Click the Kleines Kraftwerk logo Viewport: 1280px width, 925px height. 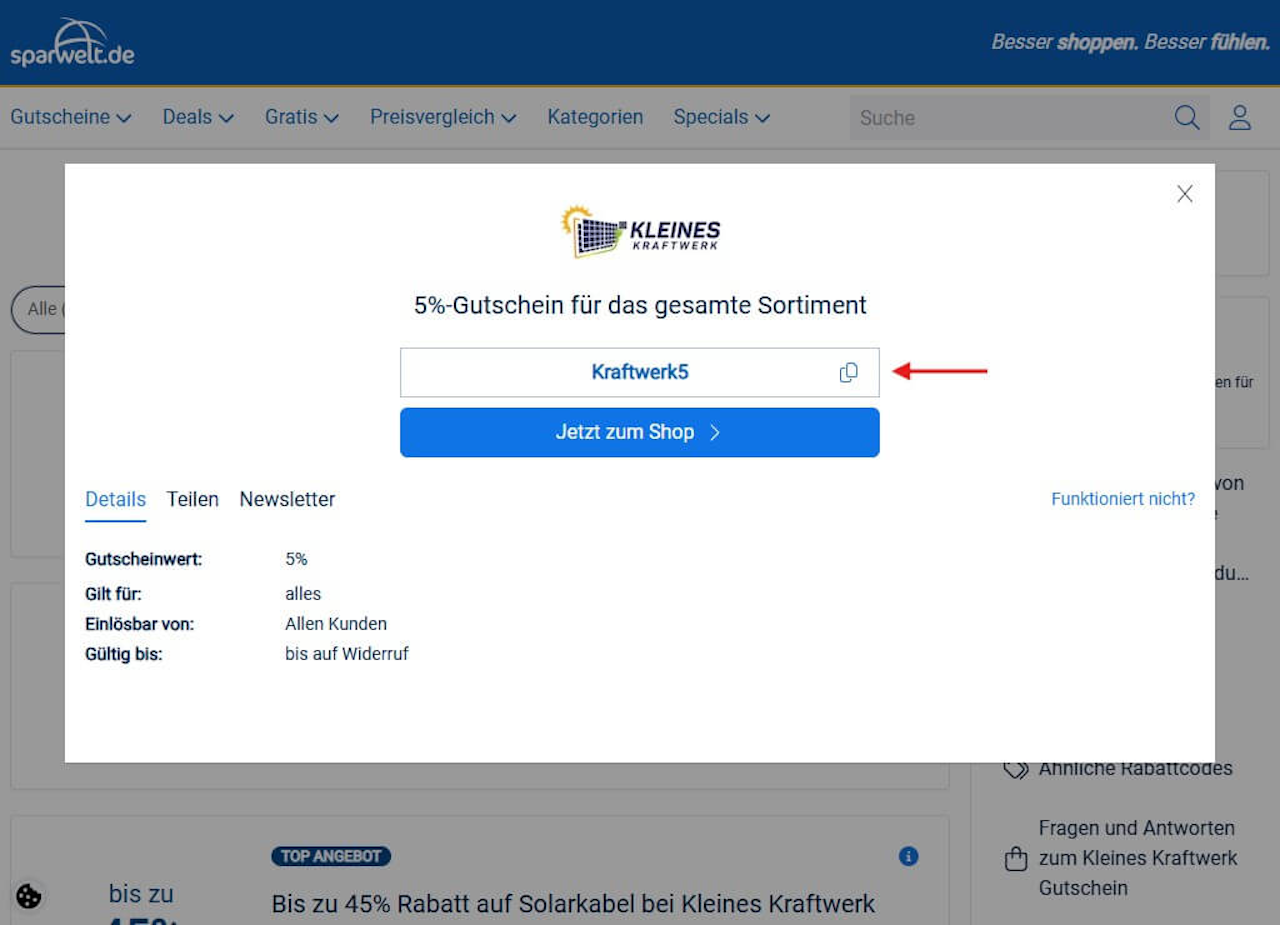[x=640, y=232]
